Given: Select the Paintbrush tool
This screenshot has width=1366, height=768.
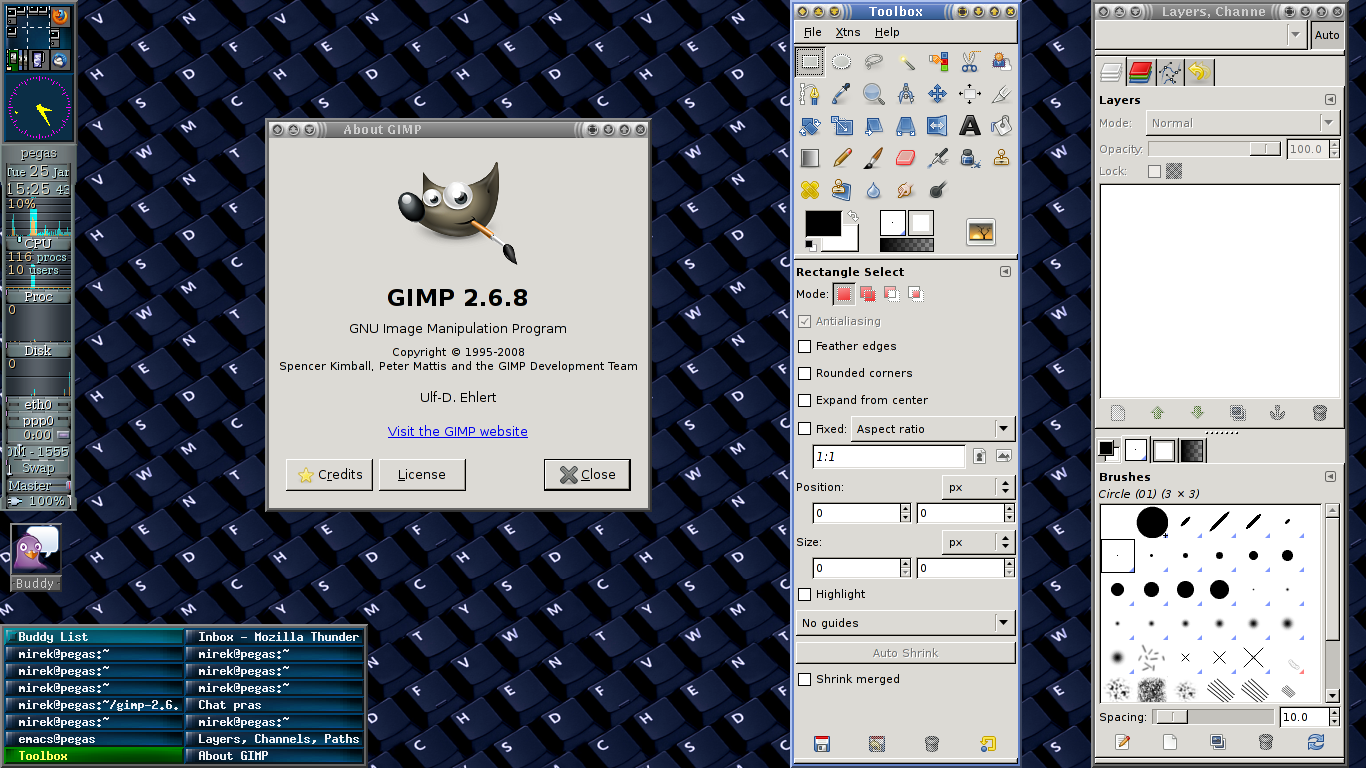Looking at the screenshot, I should point(874,158).
